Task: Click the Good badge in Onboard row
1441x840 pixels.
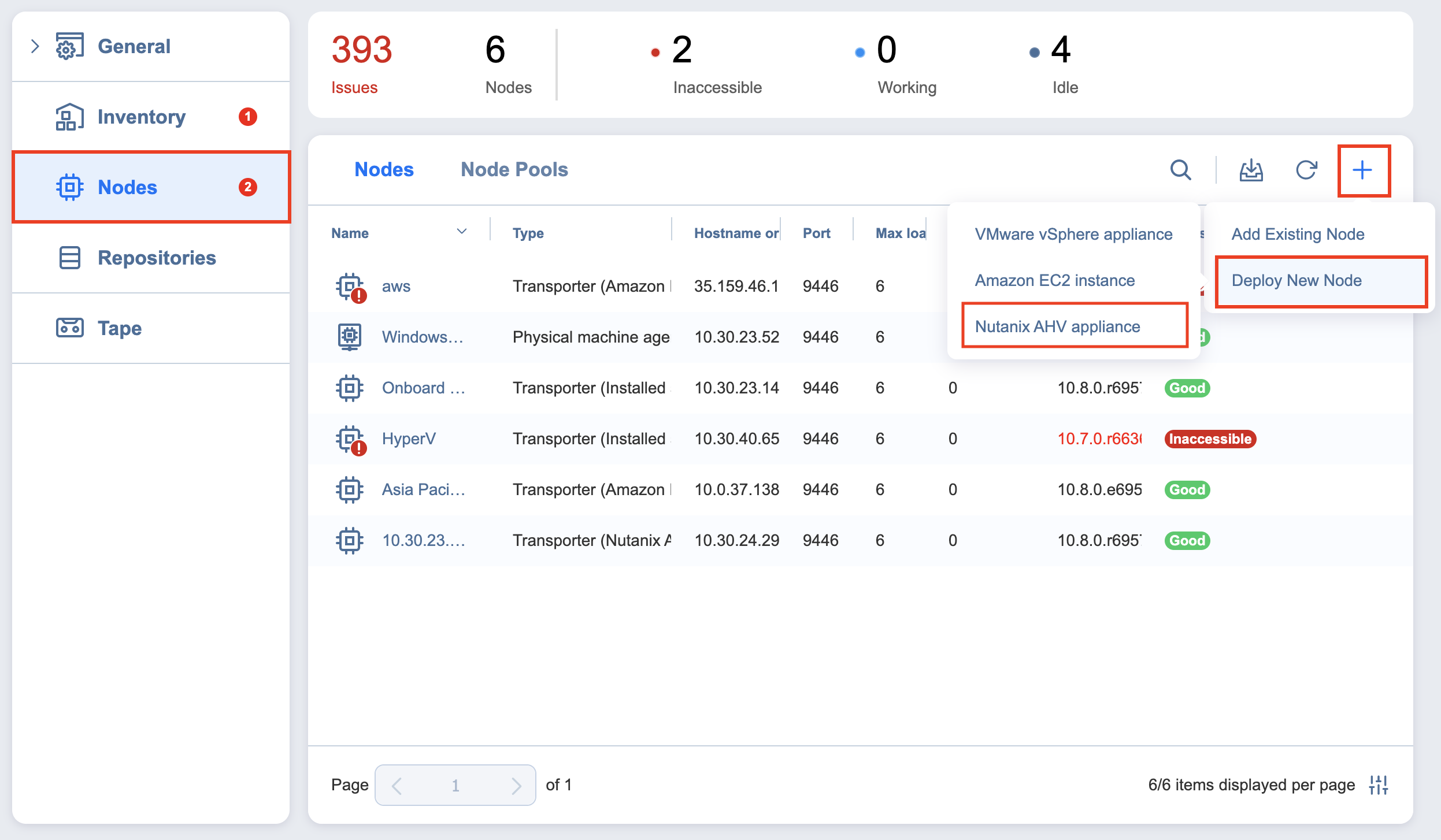Action: point(1187,388)
